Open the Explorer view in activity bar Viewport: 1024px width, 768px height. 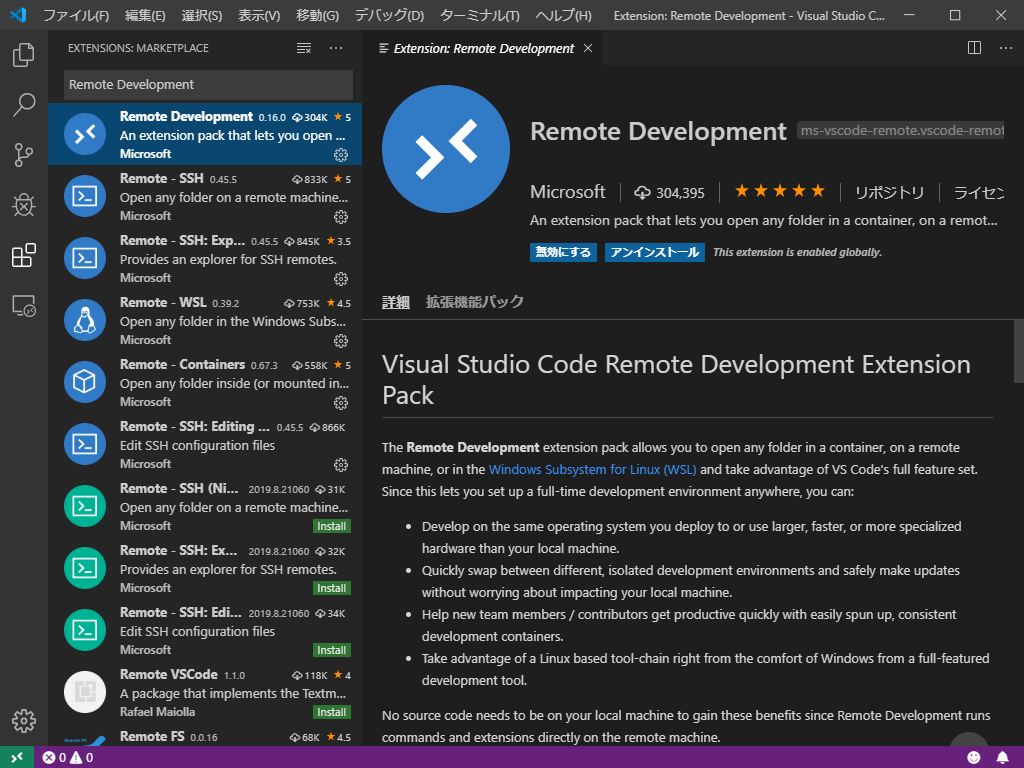click(24, 55)
